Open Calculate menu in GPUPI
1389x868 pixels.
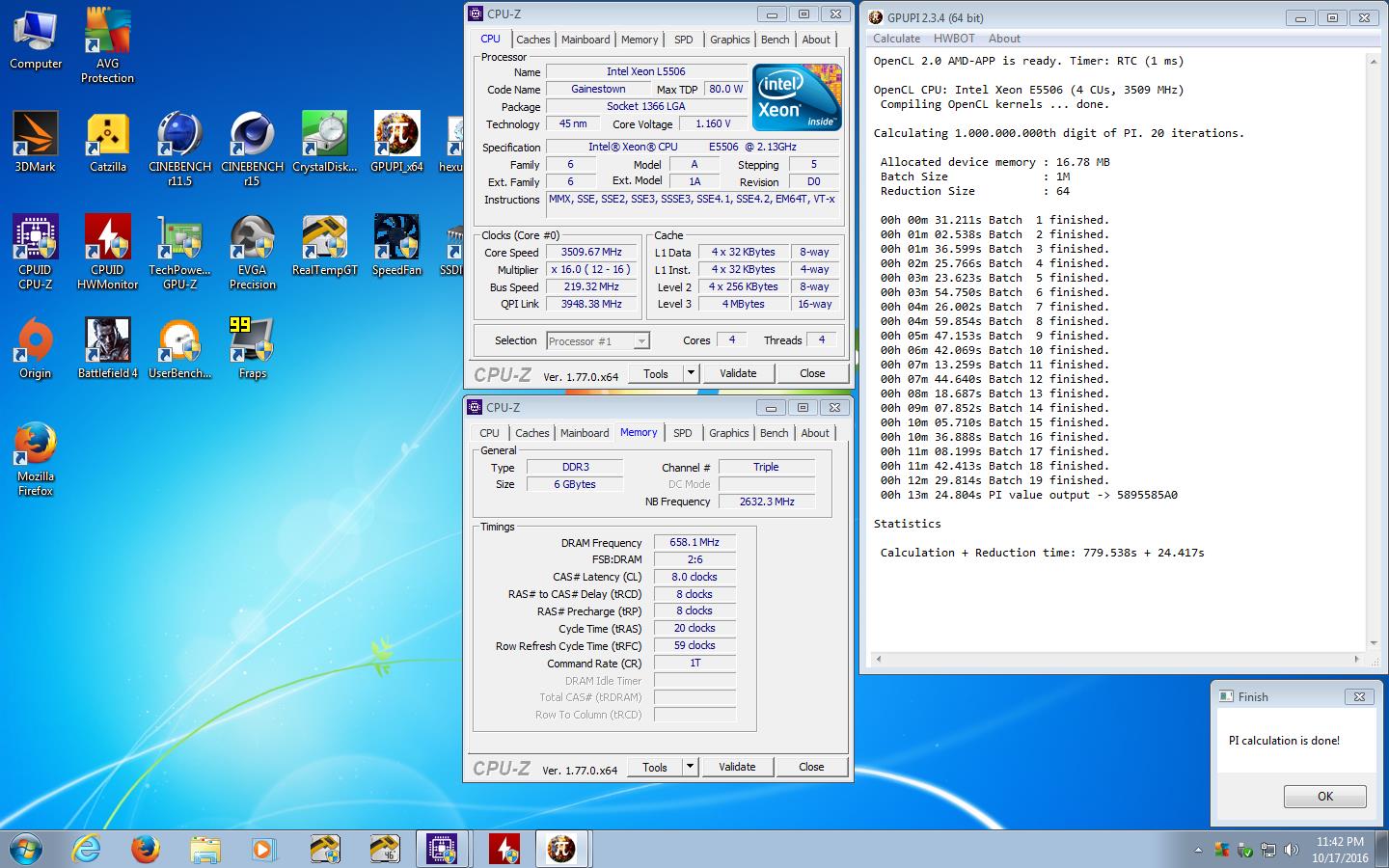(x=897, y=39)
